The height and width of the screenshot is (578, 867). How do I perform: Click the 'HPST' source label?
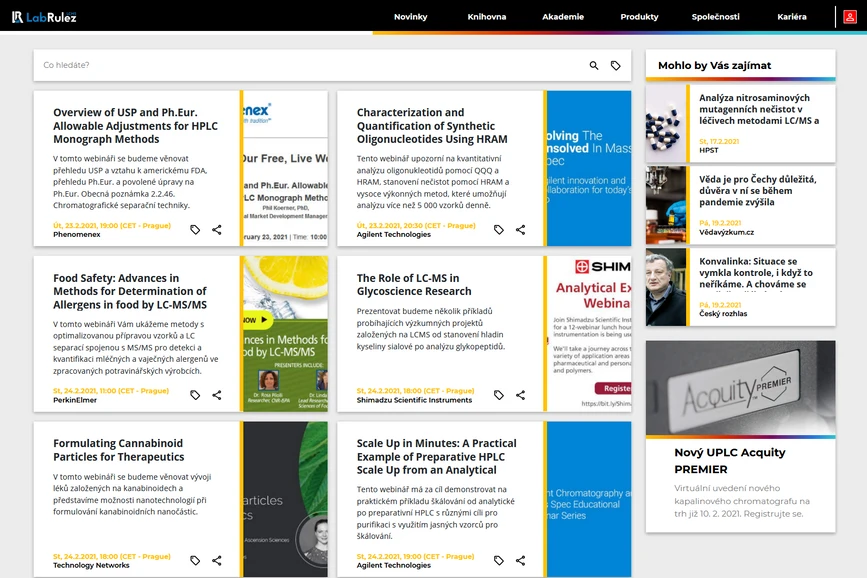pos(709,150)
